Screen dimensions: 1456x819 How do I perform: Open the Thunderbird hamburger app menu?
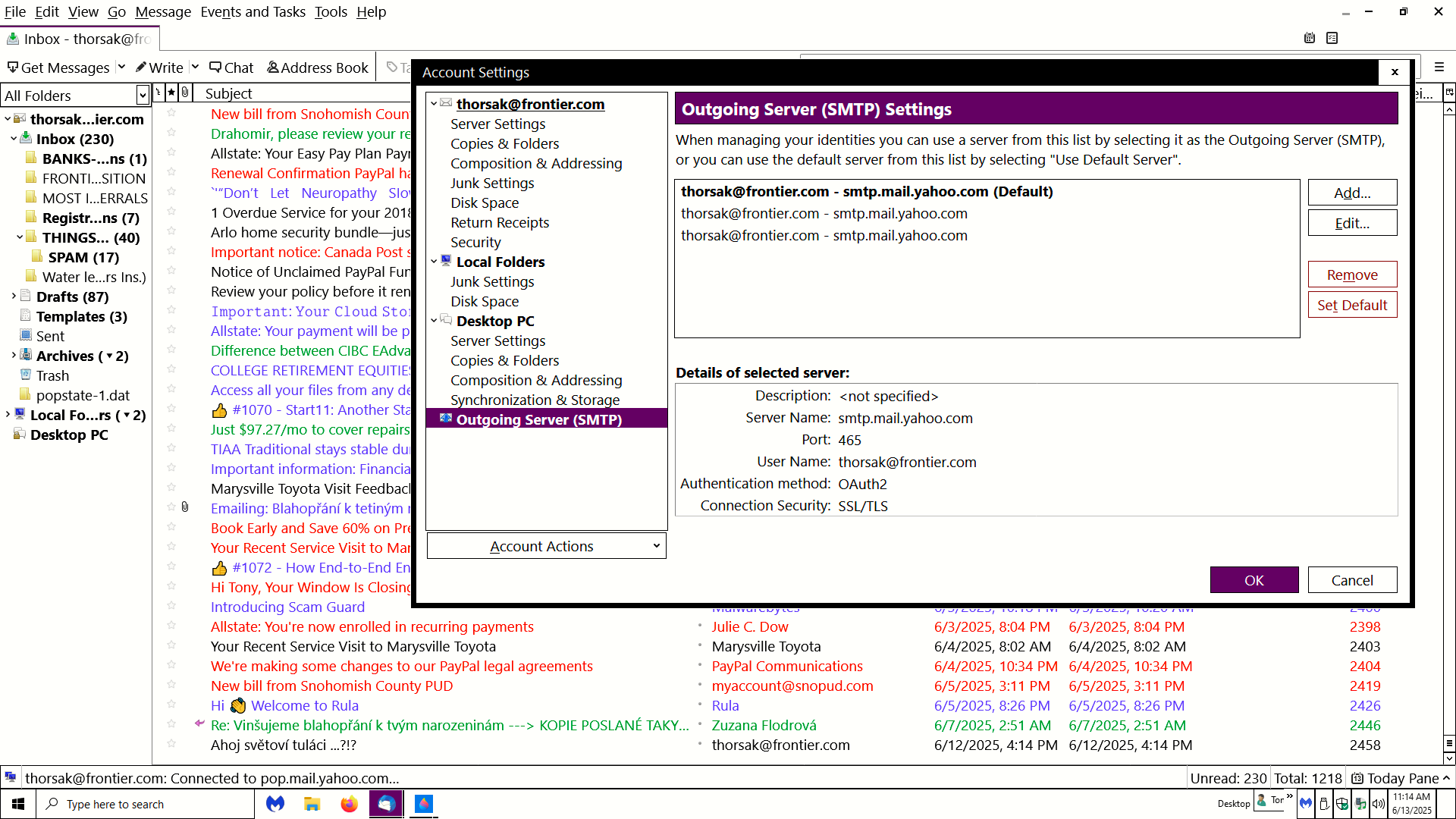click(1439, 67)
